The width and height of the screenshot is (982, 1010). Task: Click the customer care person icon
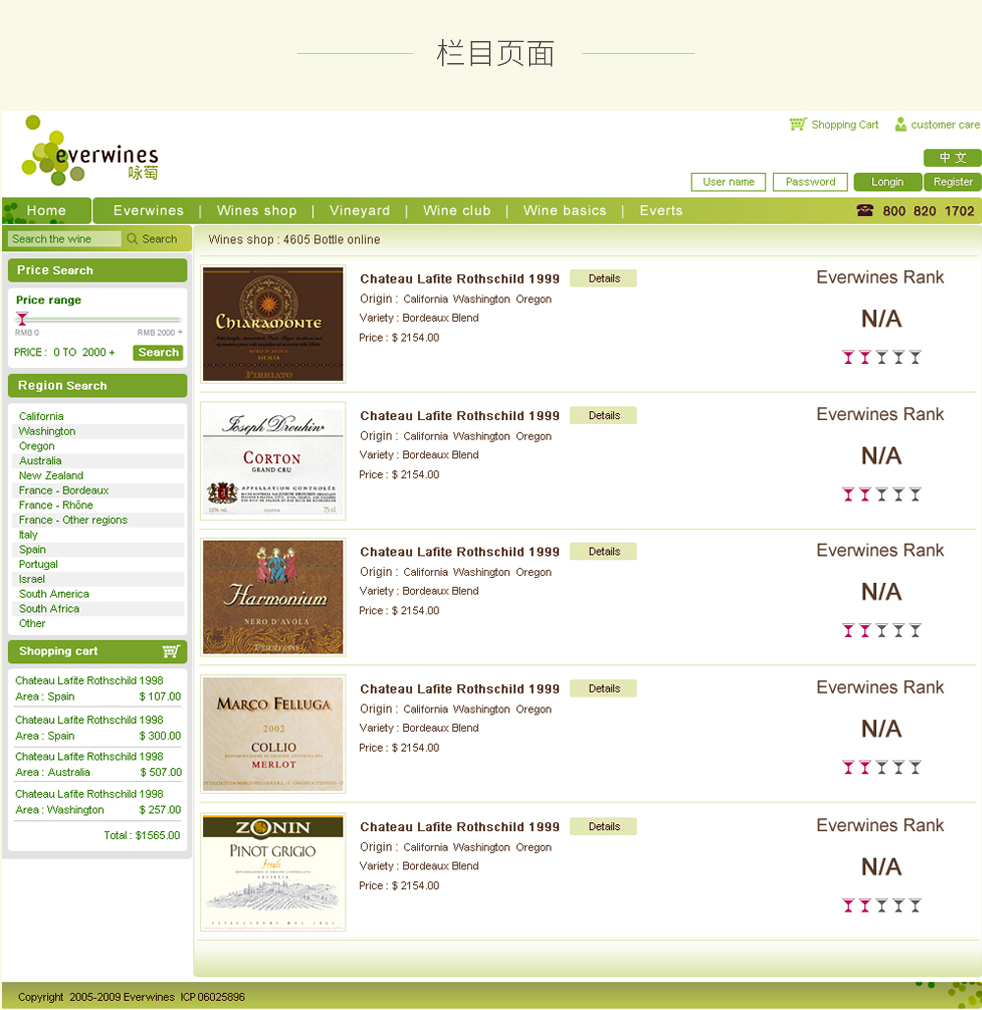click(900, 124)
